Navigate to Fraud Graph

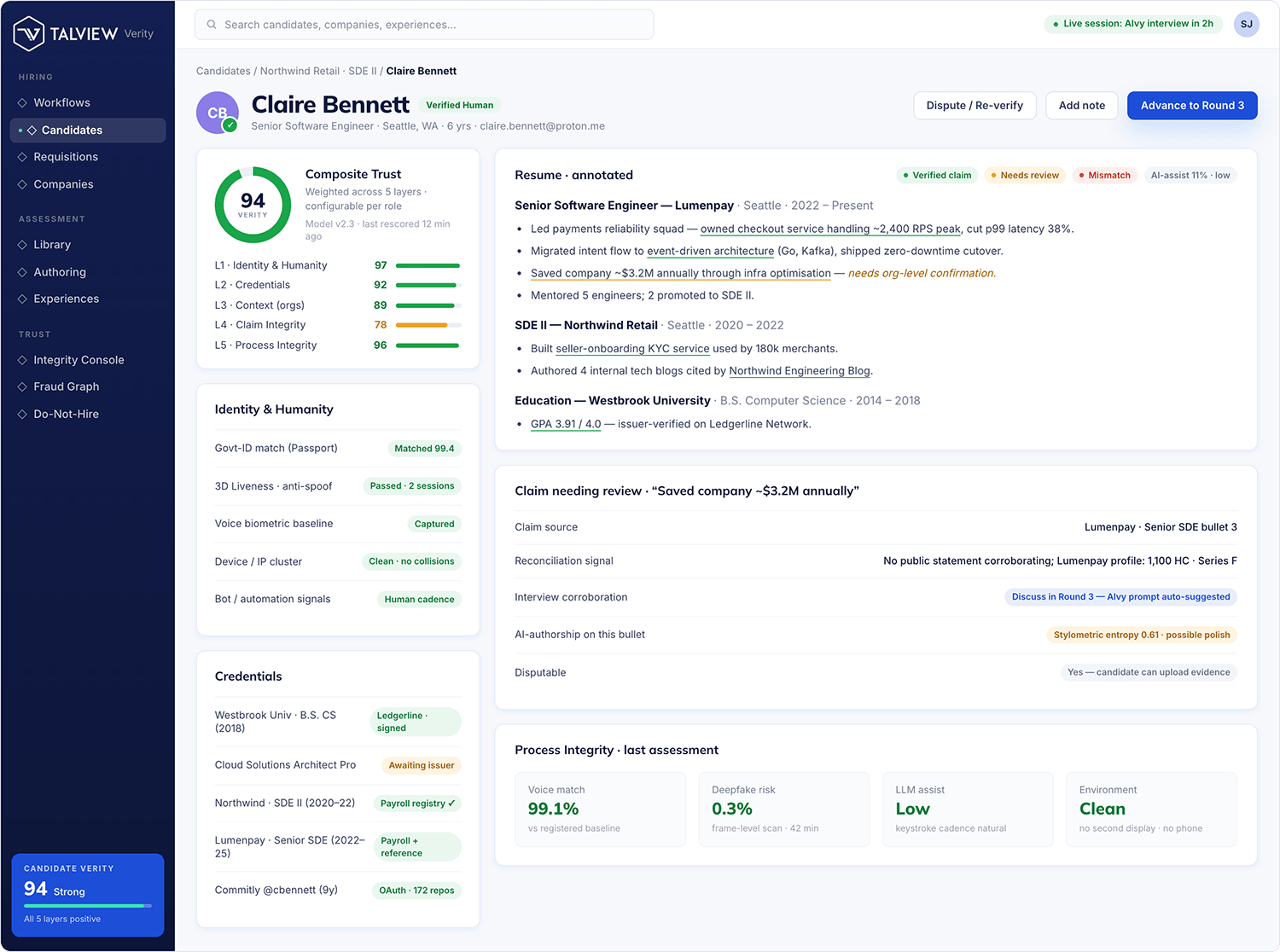click(x=88, y=386)
